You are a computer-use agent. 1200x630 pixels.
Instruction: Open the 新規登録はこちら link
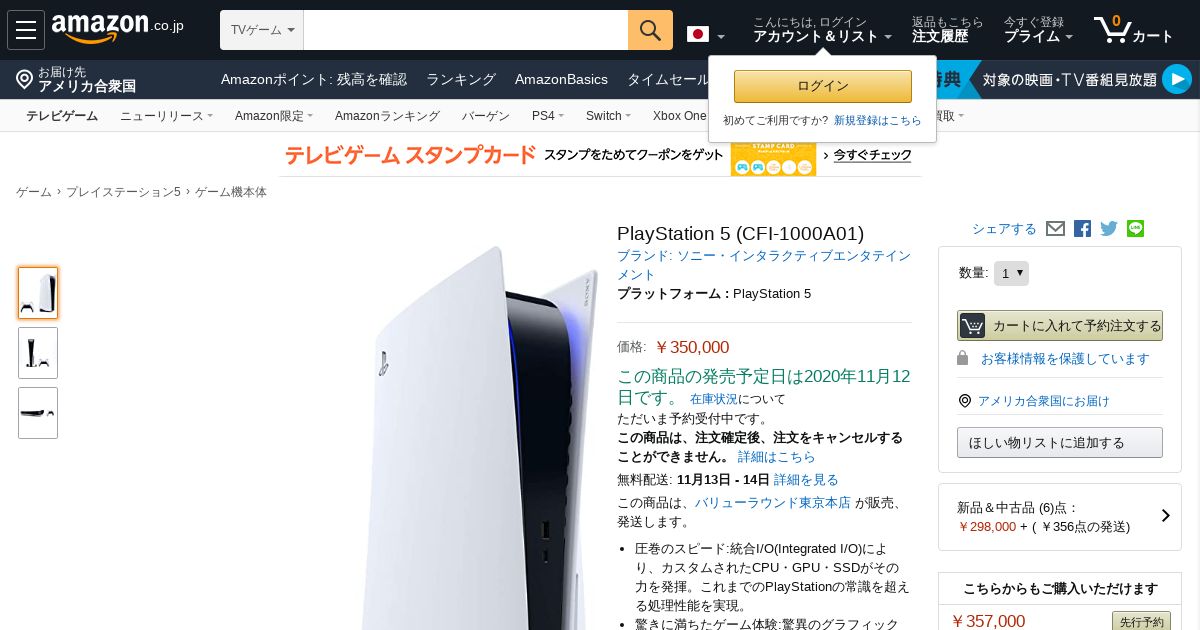[x=878, y=120]
